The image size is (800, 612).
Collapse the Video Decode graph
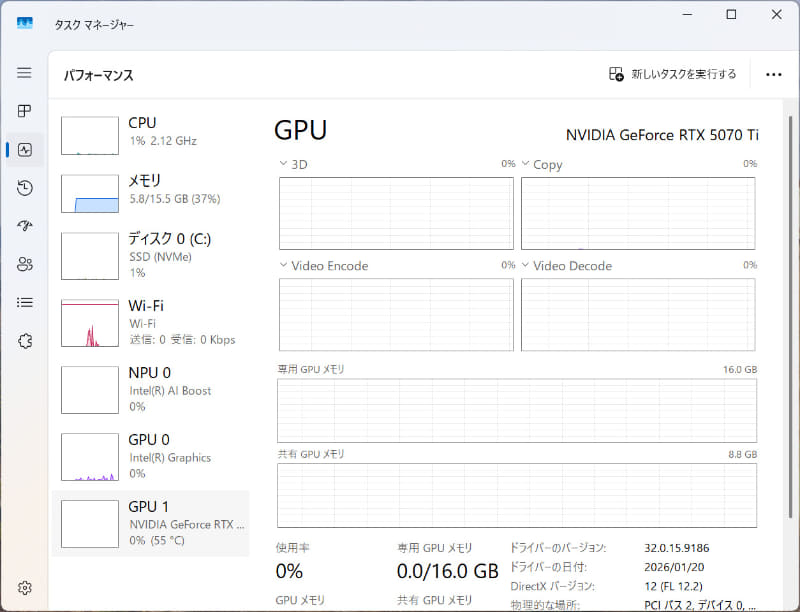pos(525,266)
